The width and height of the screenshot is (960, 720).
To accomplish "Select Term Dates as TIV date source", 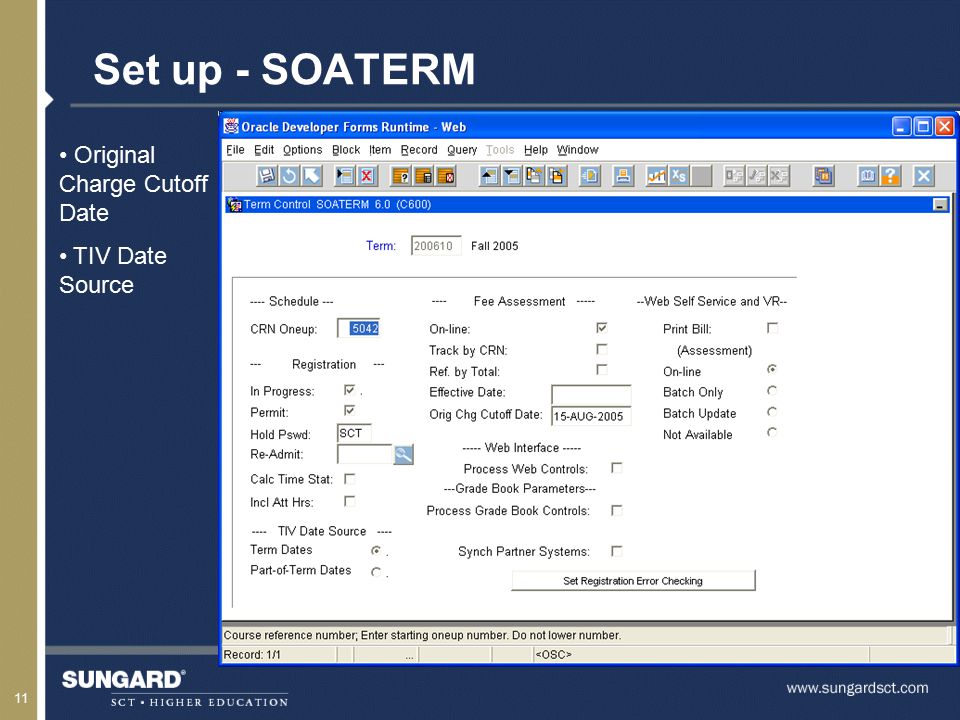I will click(376, 550).
